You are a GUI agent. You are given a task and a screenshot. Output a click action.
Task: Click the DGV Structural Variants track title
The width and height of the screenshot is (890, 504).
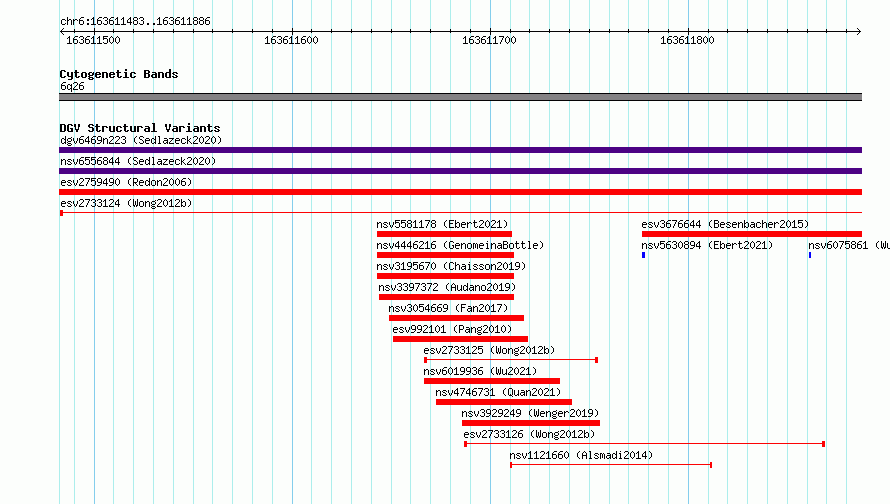point(140,128)
